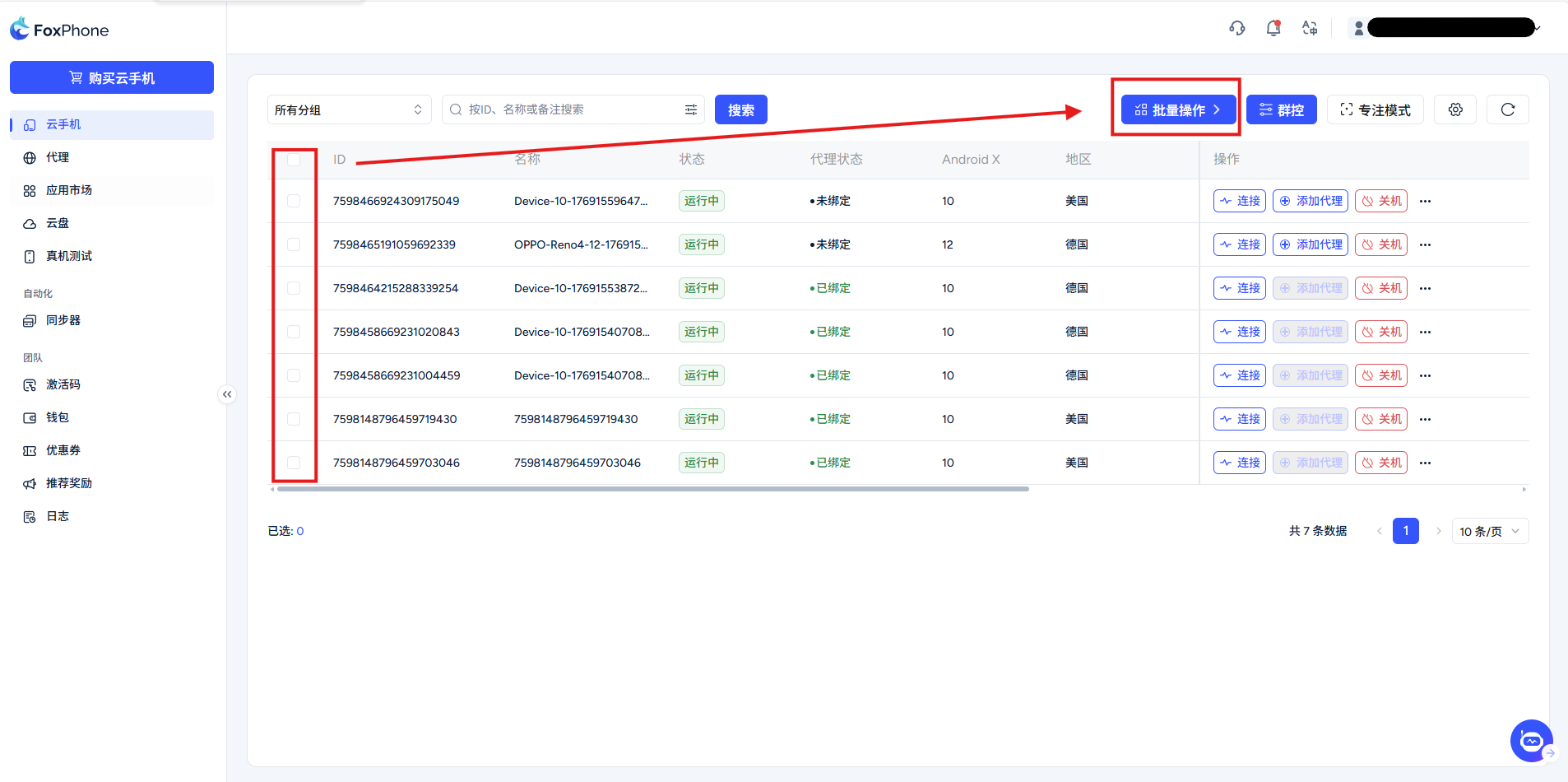
Task: Expand the 所有分组 group dropdown
Action: click(x=349, y=109)
